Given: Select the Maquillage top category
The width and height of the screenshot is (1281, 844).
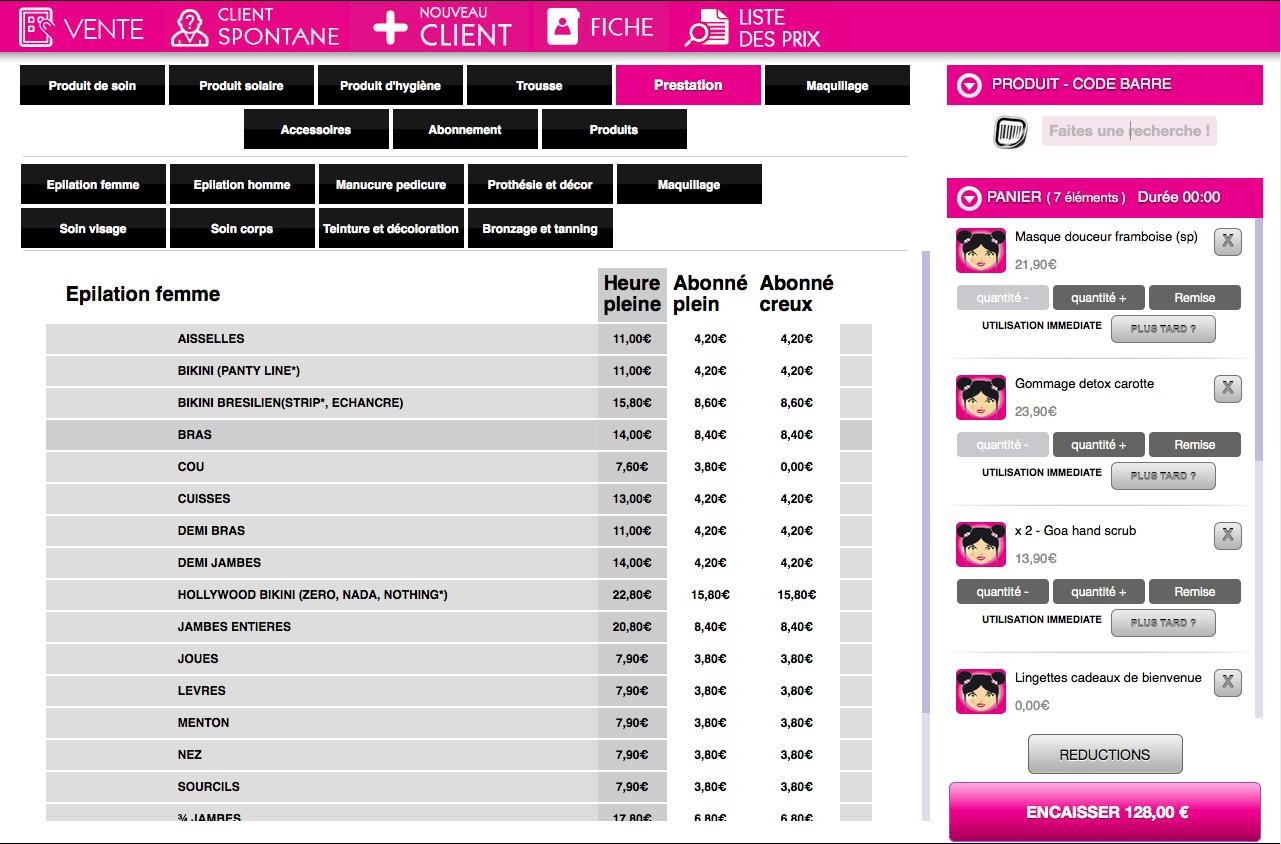Looking at the screenshot, I should [x=837, y=85].
